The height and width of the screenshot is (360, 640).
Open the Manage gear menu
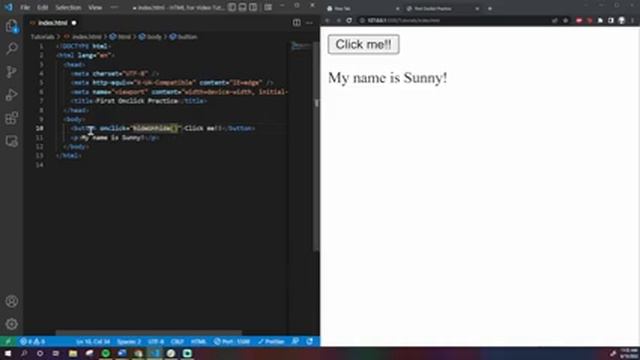point(11,324)
